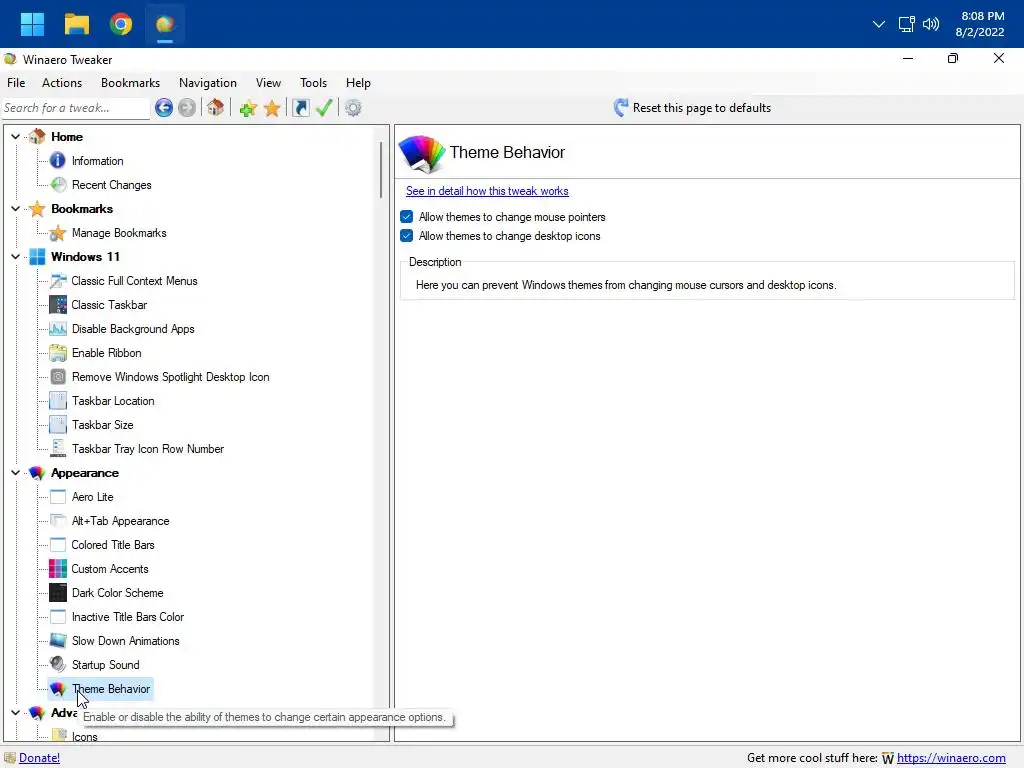Uncheck Allow themes to change desktop icons
The image size is (1024, 768).
[407, 236]
